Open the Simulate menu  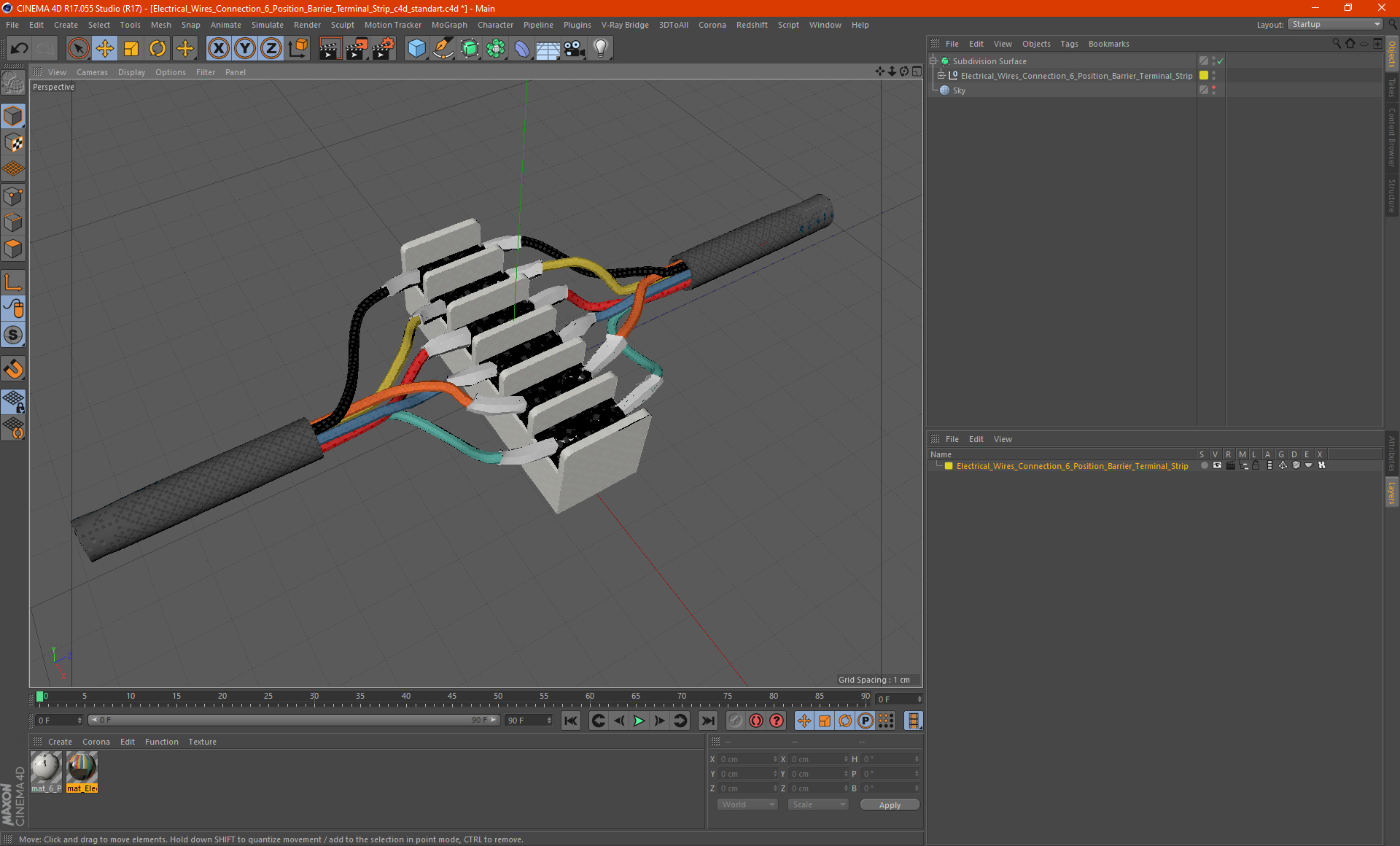pyautogui.click(x=267, y=25)
